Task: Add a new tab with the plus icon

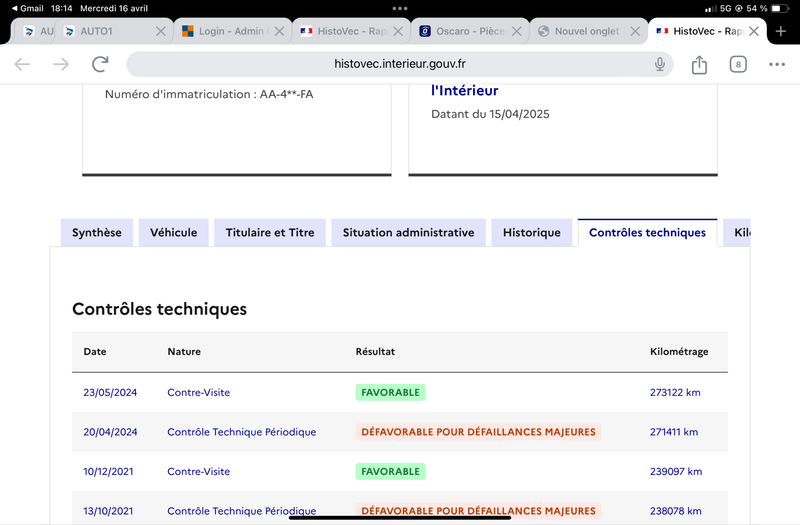Action: [781, 31]
